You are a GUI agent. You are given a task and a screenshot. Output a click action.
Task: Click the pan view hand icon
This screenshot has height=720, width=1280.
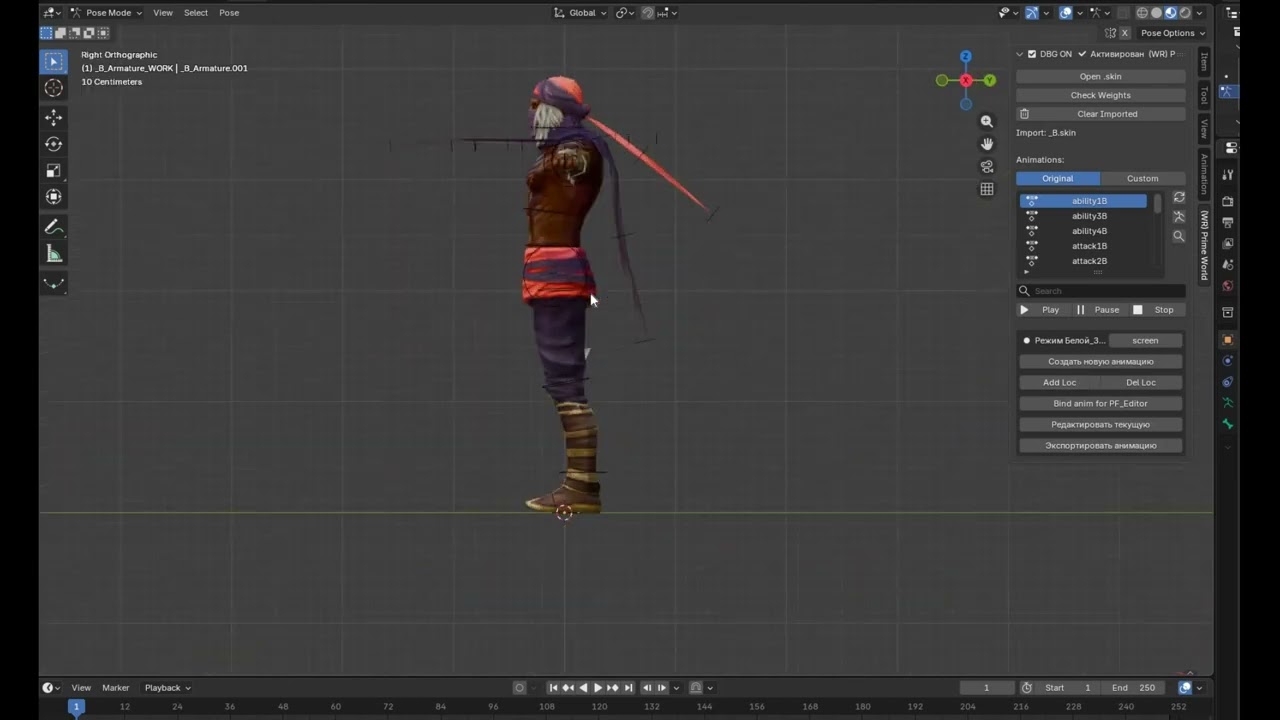click(987, 144)
